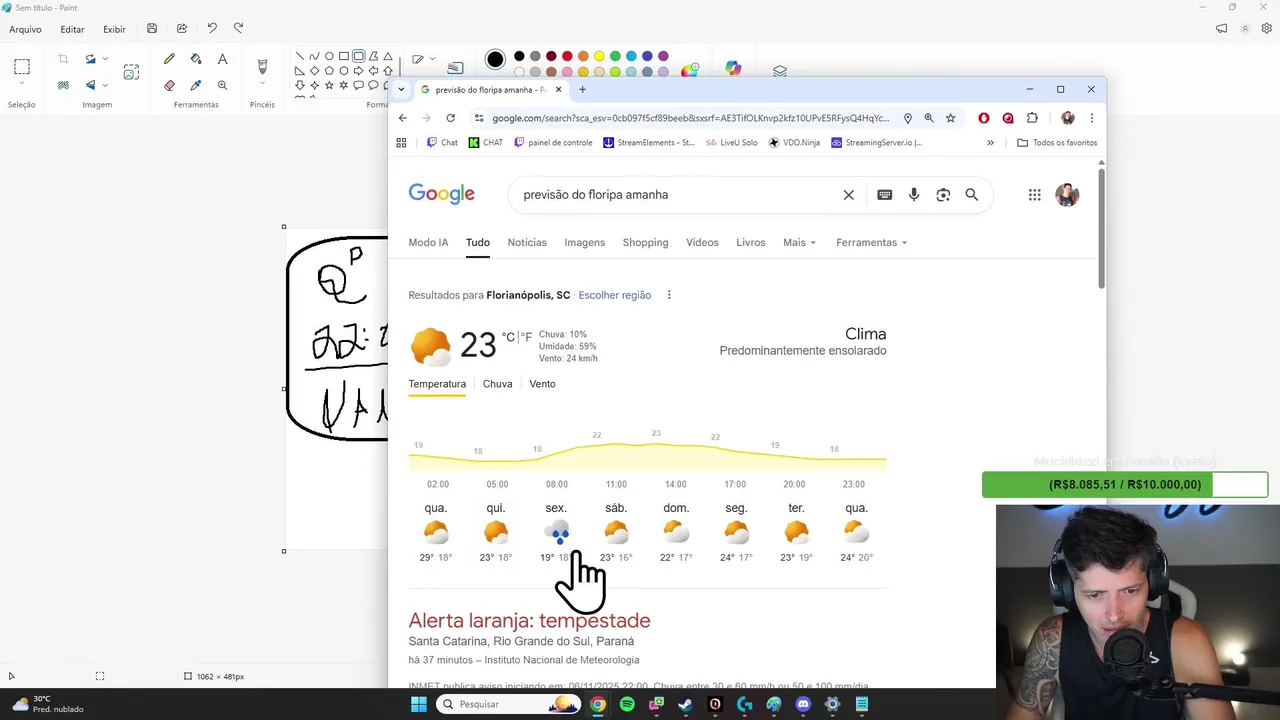Click the Google search magnifier button
The image size is (1280, 720).
coord(972,195)
